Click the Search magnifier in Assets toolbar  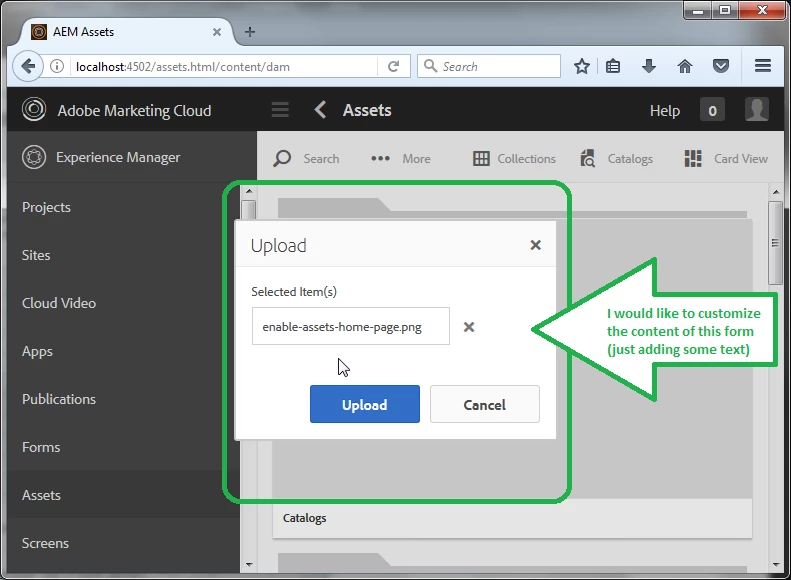pos(282,158)
